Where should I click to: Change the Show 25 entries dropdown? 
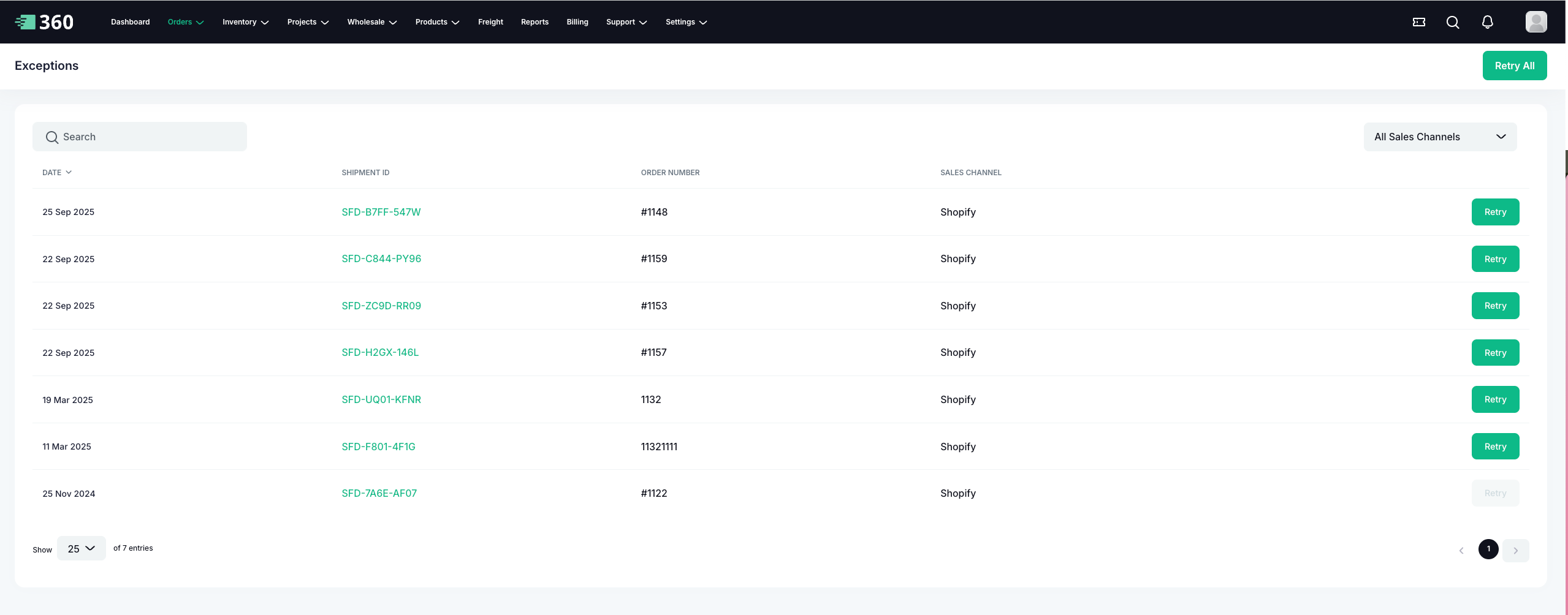click(x=81, y=549)
